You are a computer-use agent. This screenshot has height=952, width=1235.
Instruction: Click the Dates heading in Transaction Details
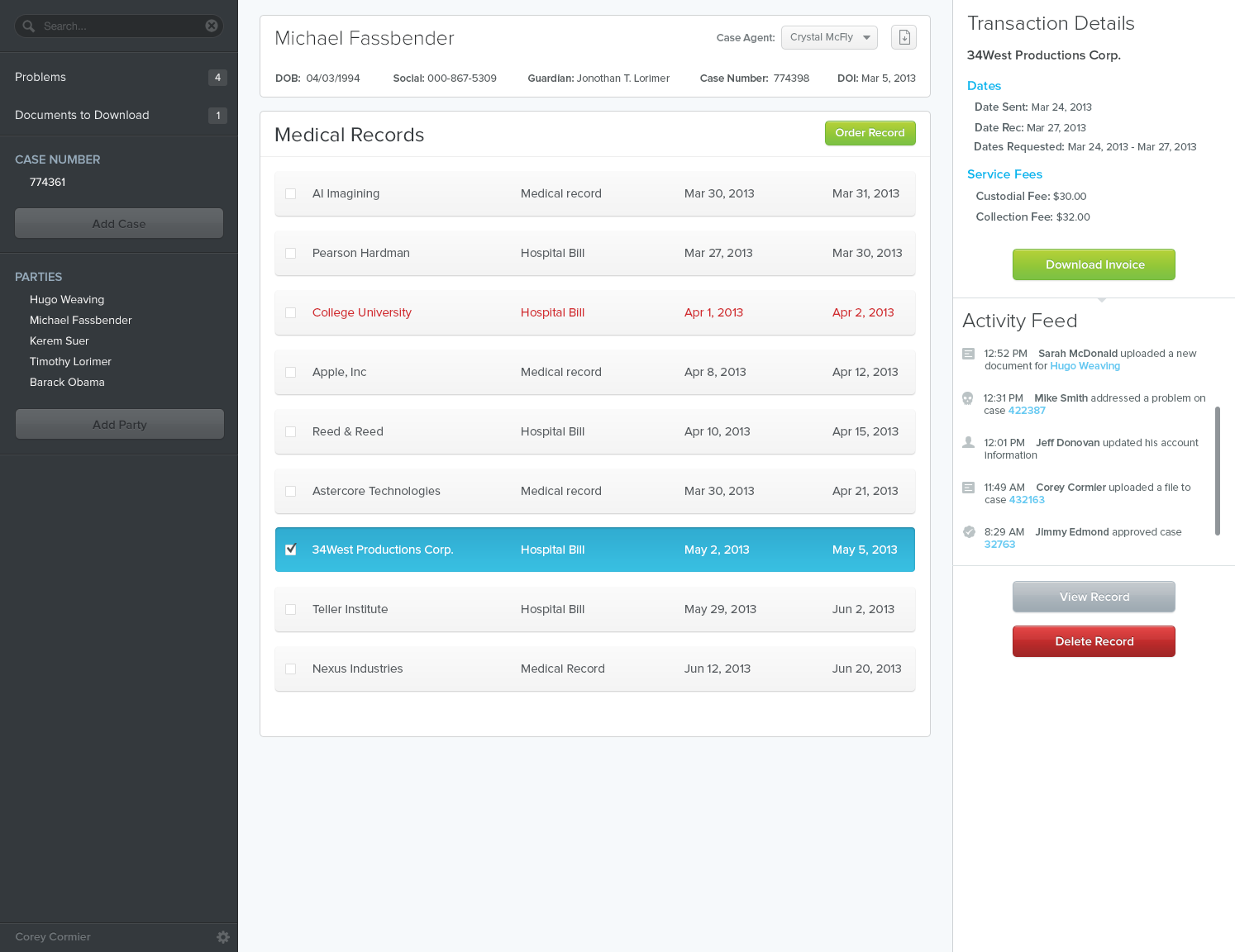pyautogui.click(x=984, y=86)
